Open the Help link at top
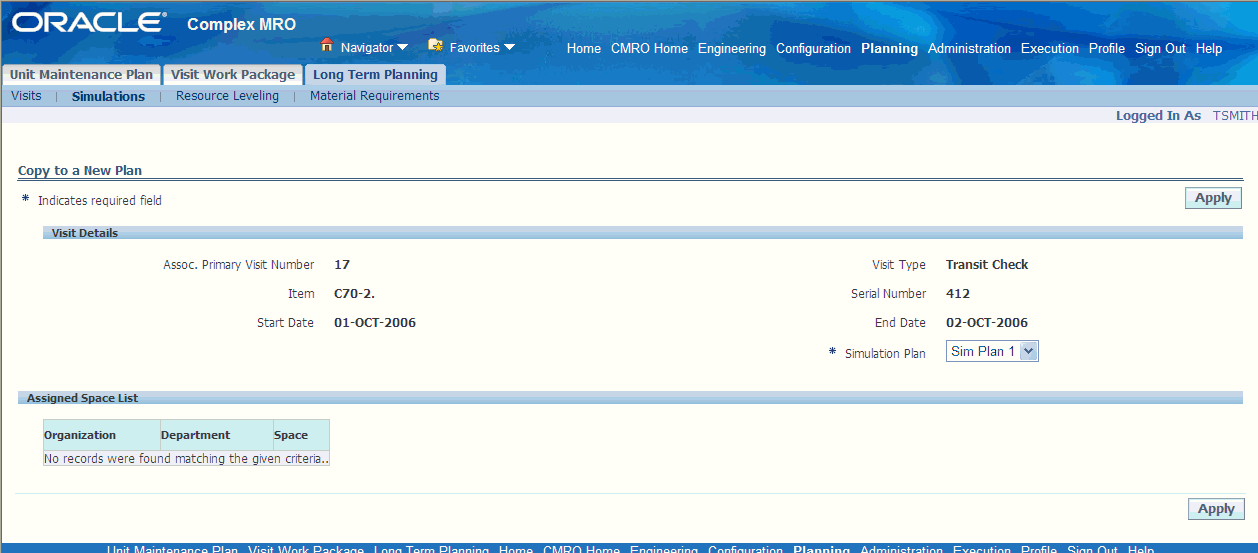Viewport: 1258px width, 553px height. pyautogui.click(x=1209, y=48)
